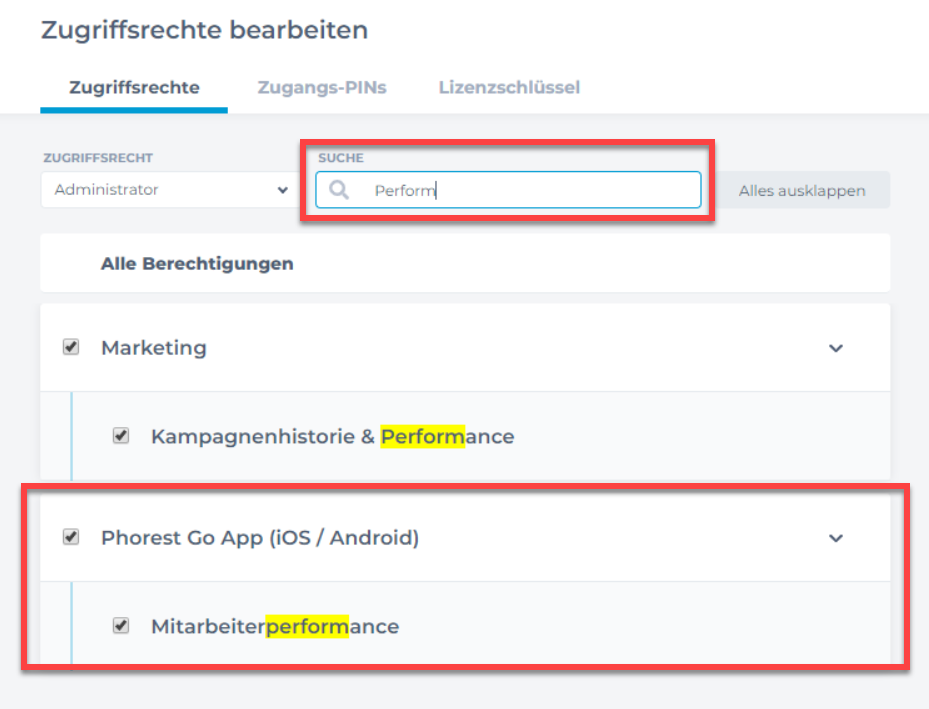This screenshot has width=929, height=709.
Task: Select the Alle Berechtigungen row
Action: pyautogui.click(x=465, y=263)
